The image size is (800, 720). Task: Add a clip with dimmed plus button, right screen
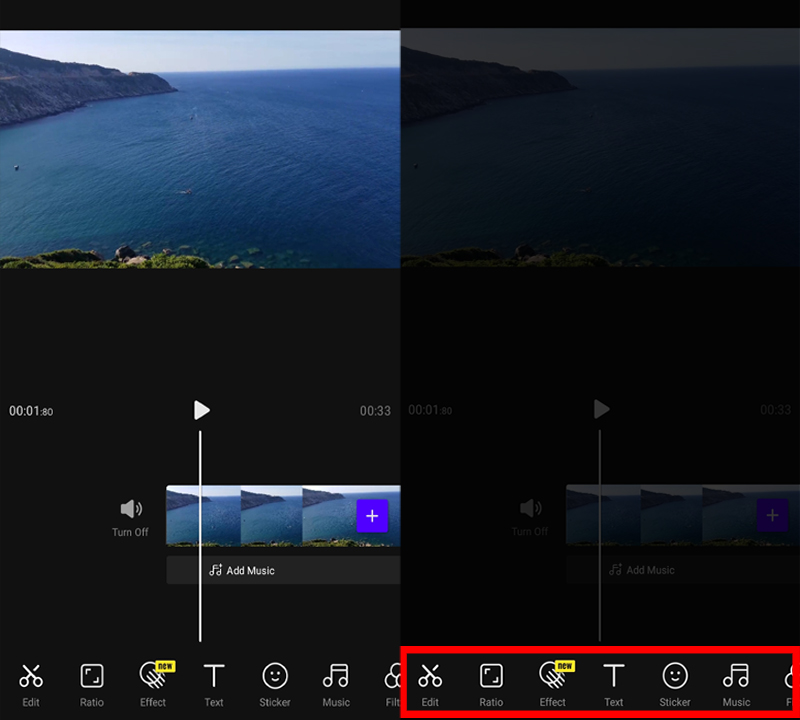tap(772, 515)
